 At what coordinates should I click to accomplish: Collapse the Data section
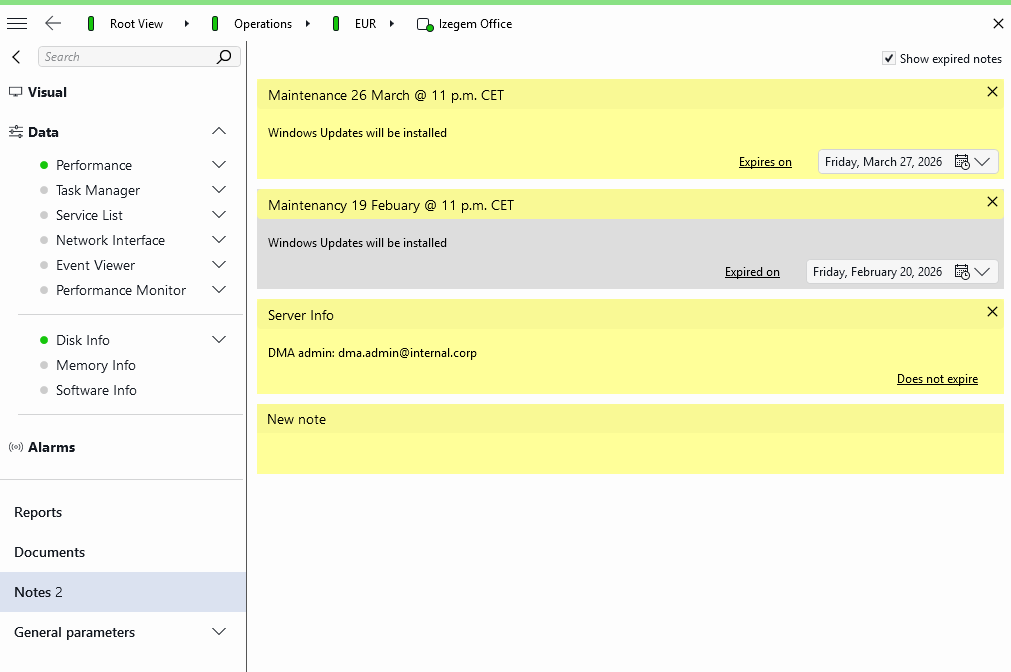point(219,132)
